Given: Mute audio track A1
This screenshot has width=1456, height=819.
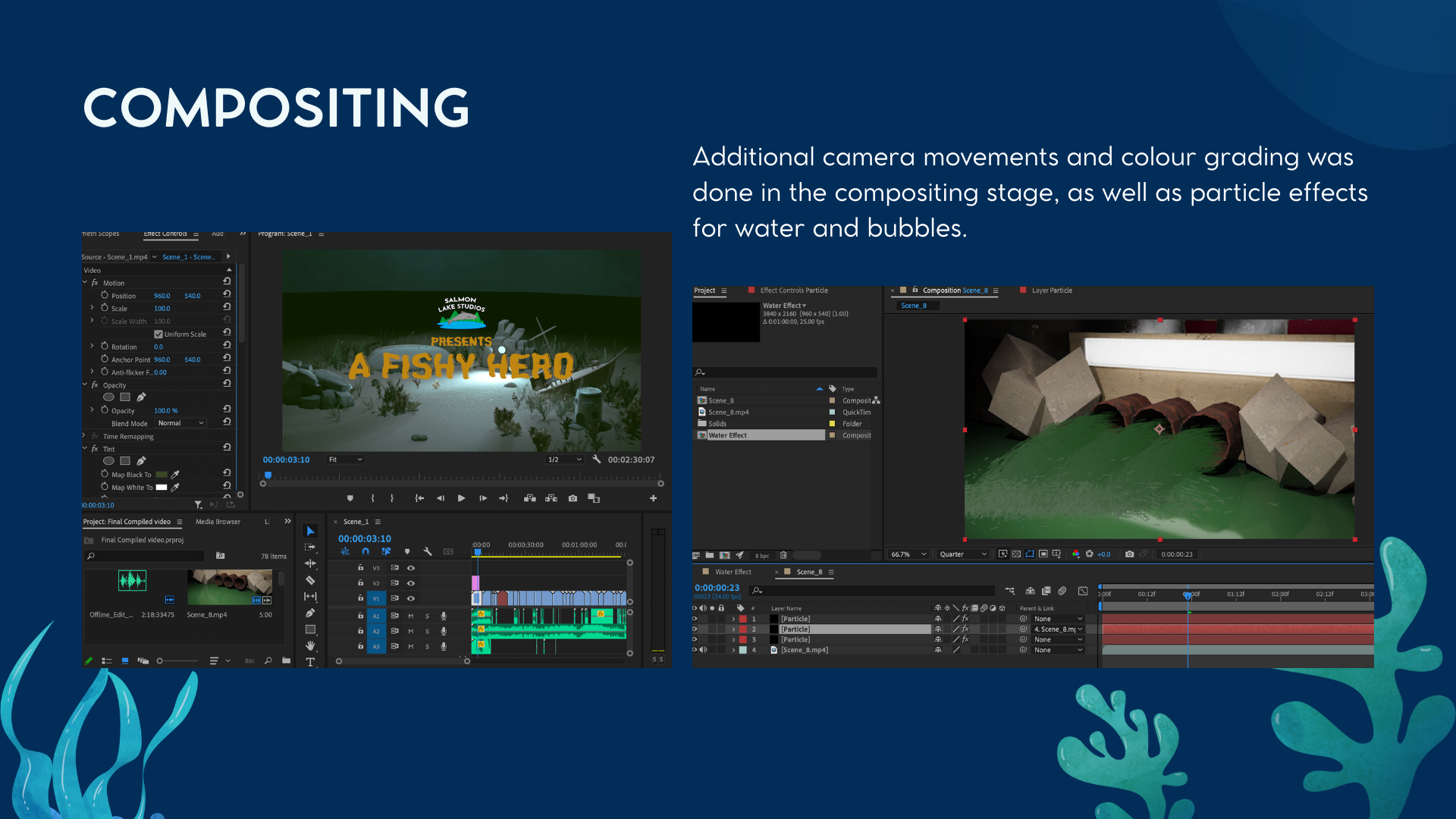Looking at the screenshot, I should pos(411,616).
